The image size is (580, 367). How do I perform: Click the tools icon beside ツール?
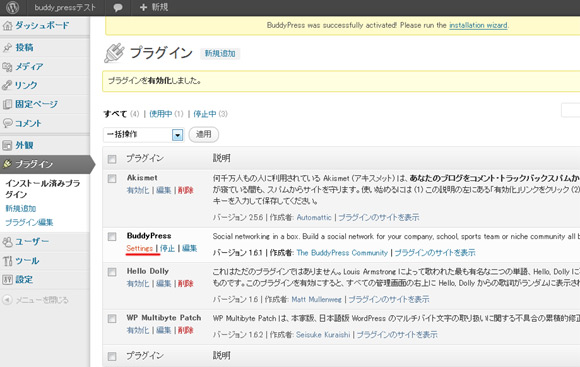7,261
